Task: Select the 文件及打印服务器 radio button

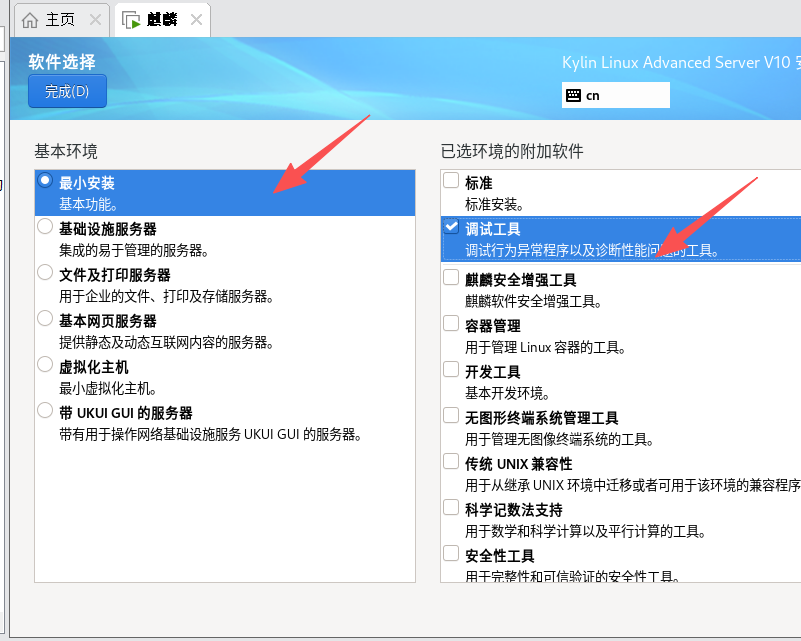Action: pos(45,272)
